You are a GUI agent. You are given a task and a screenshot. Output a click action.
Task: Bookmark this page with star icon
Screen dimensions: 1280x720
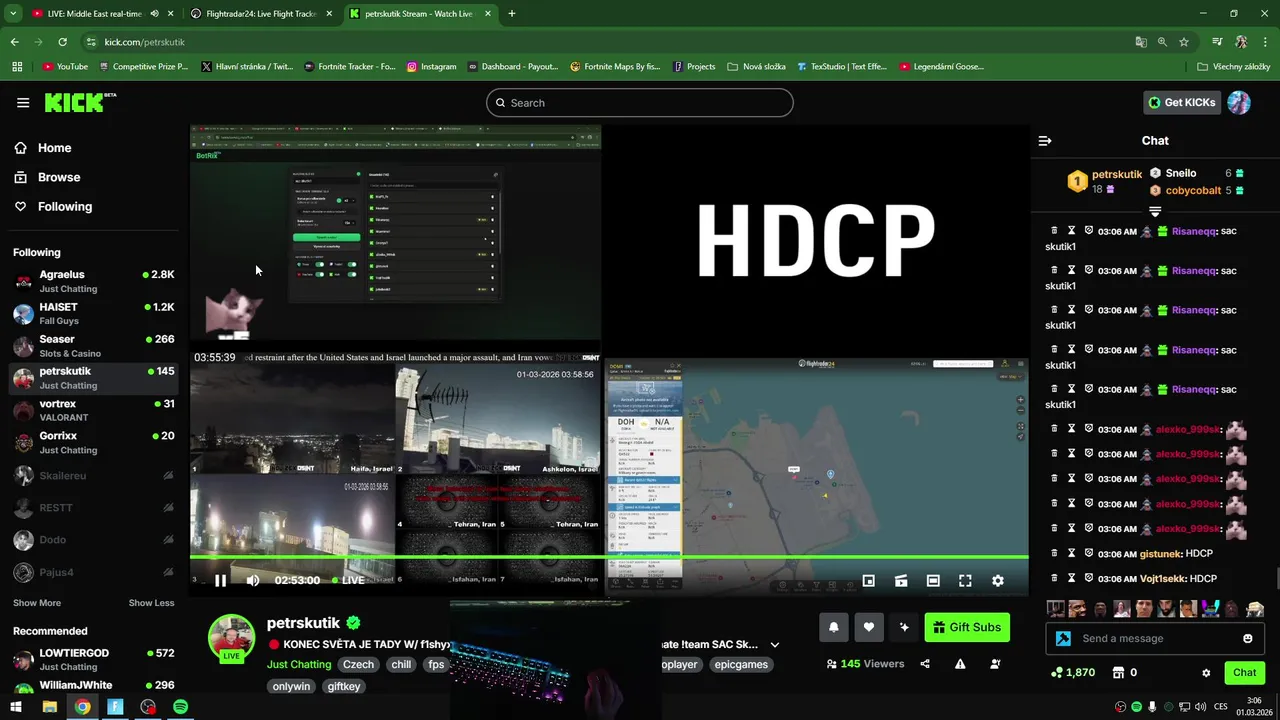click(x=1184, y=42)
